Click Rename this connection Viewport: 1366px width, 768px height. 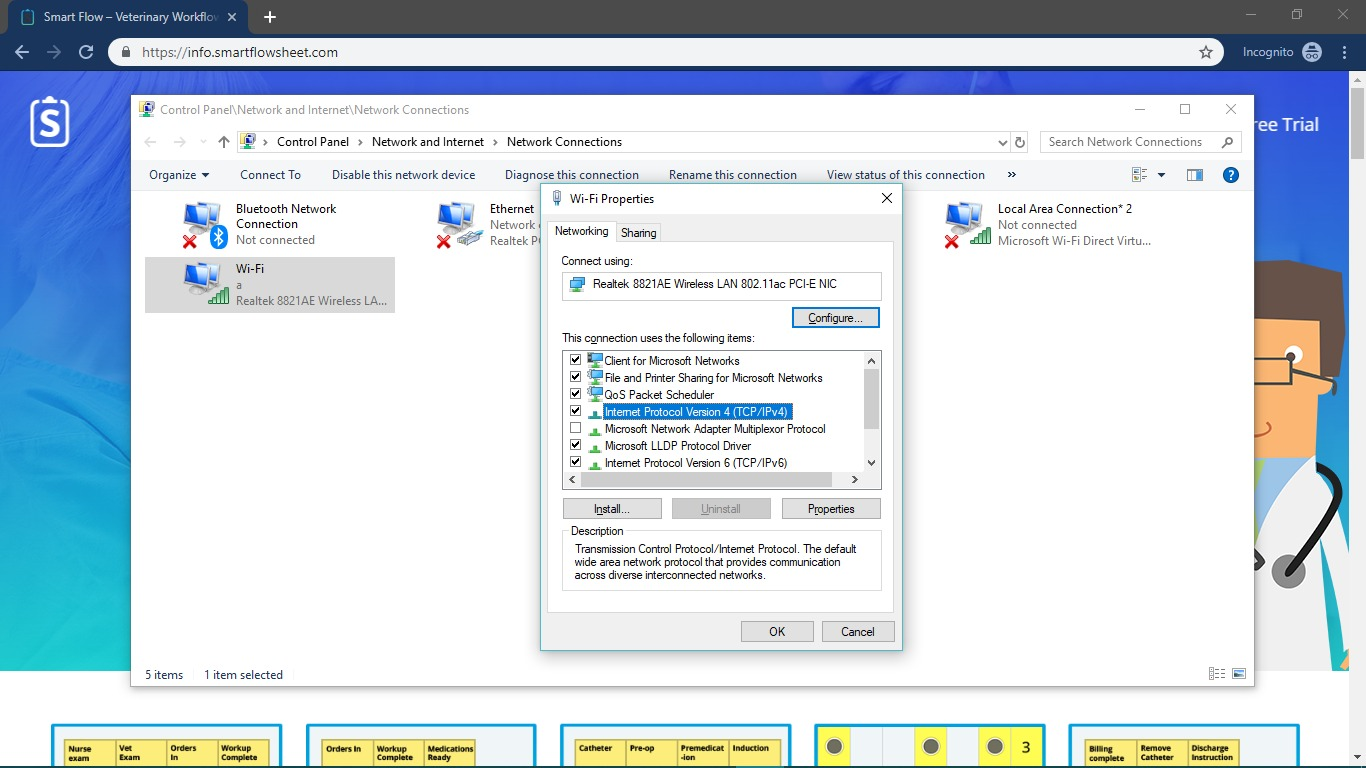733,175
